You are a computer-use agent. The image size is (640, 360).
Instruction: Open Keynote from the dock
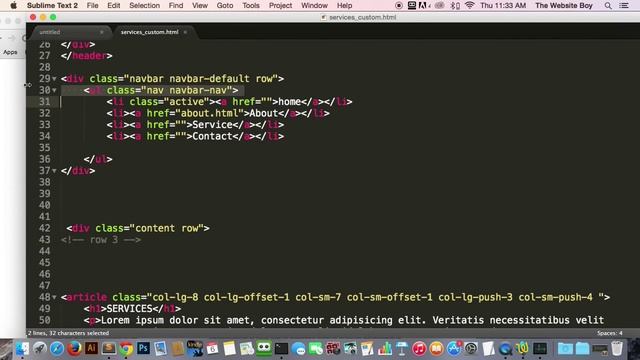pos(402,348)
